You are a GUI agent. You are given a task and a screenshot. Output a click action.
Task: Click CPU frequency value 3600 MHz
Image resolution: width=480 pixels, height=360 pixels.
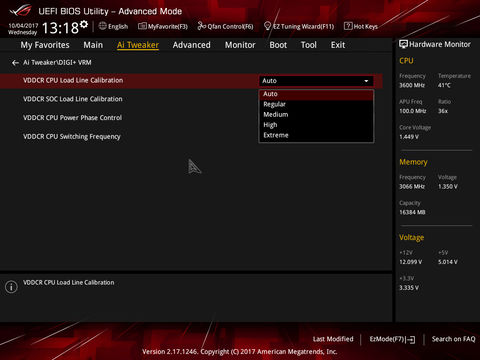coord(412,85)
